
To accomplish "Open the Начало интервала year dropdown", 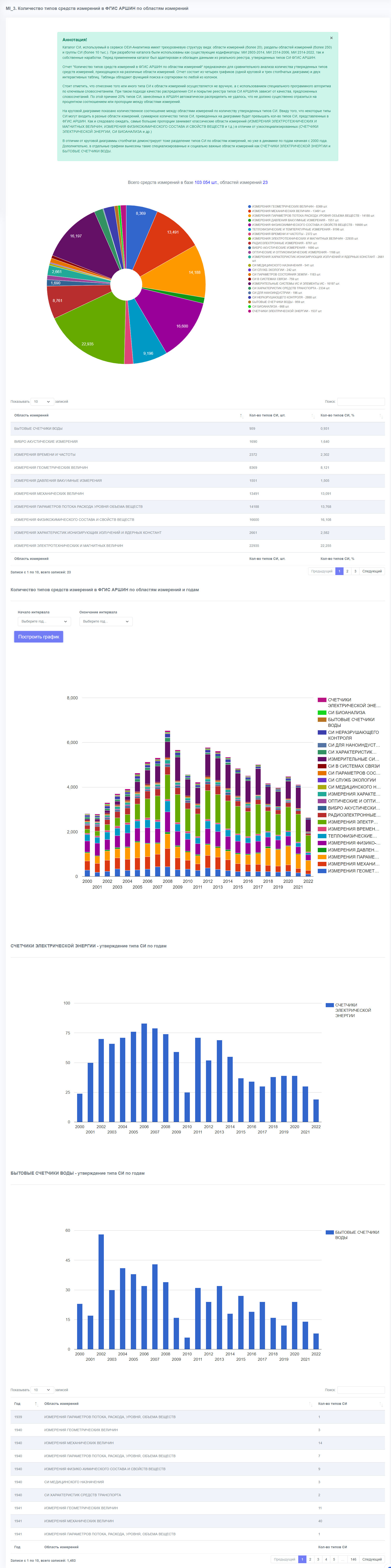I will (x=44, y=622).
